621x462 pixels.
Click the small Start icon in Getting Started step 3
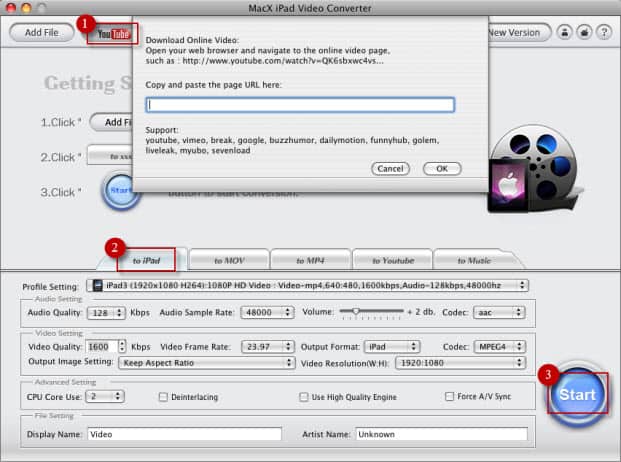point(120,192)
